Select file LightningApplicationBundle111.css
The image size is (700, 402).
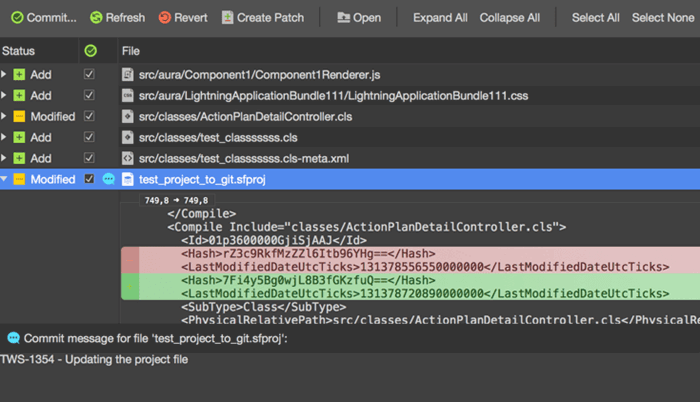(333, 96)
